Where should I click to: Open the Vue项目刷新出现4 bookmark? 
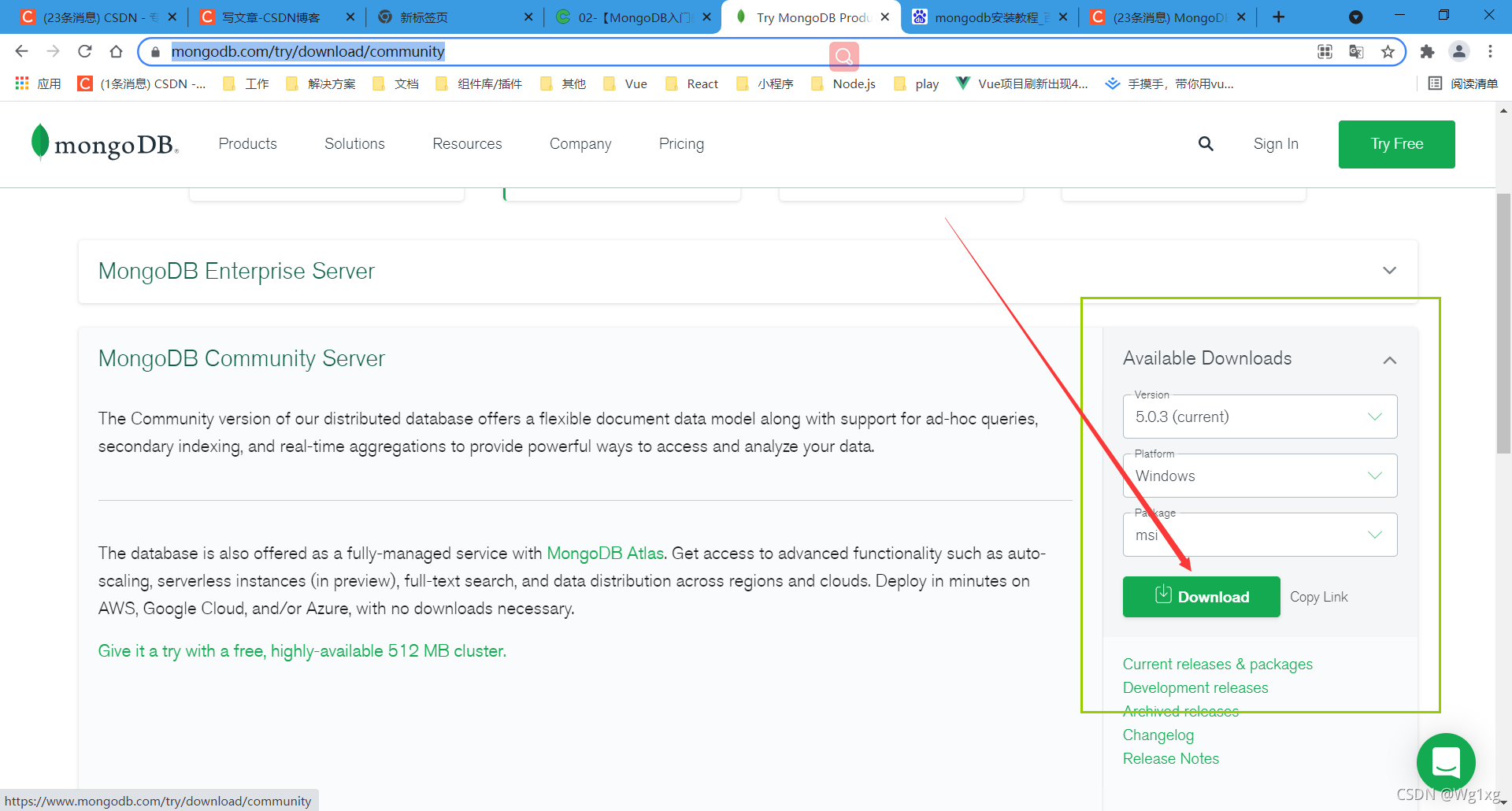[x=1021, y=83]
